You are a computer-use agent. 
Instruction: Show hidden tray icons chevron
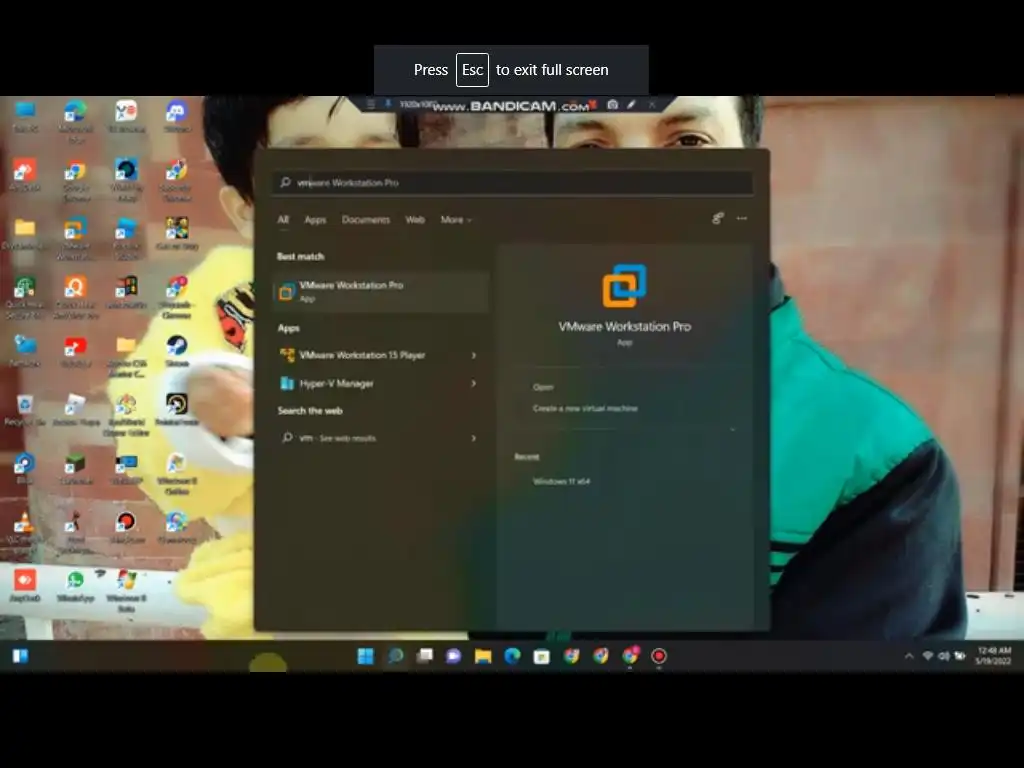[x=908, y=656]
